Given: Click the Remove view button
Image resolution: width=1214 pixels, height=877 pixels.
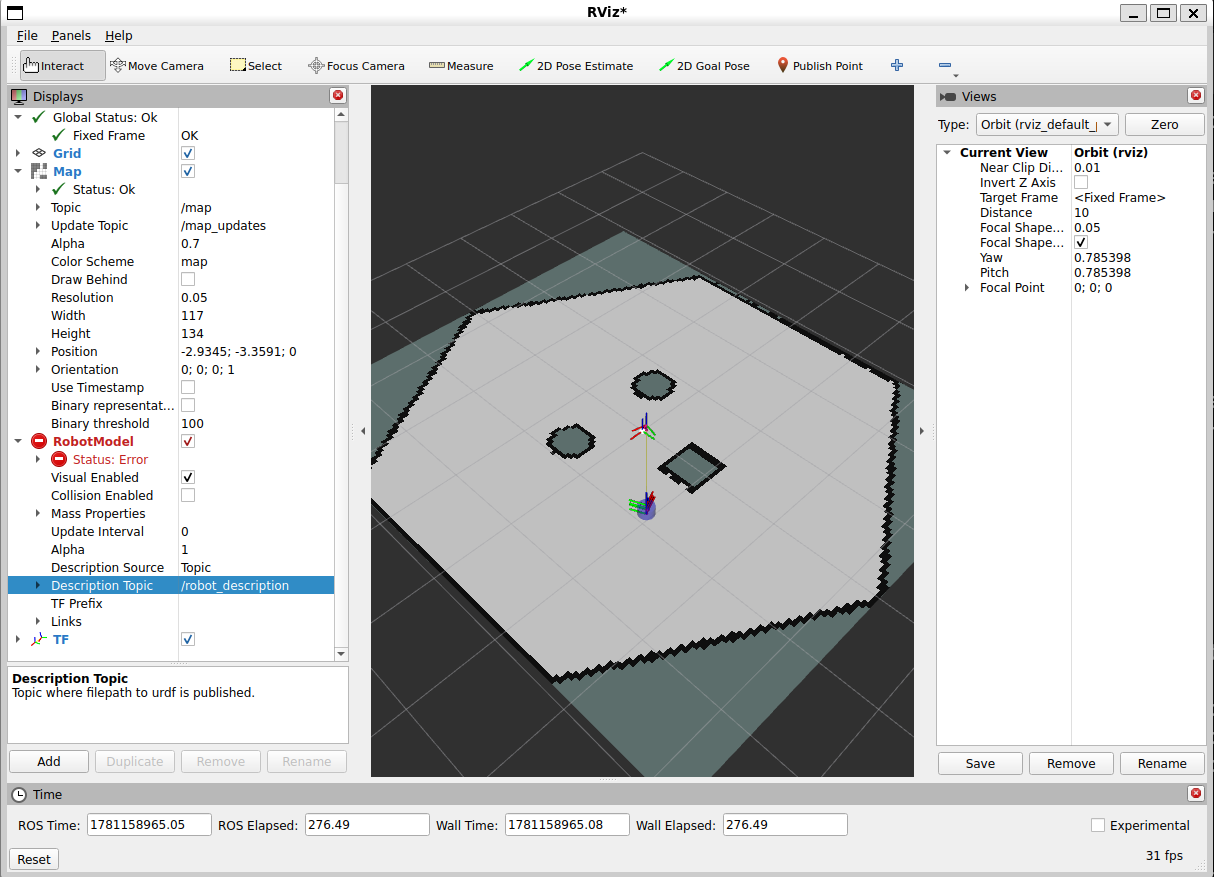Looking at the screenshot, I should coord(1071,763).
